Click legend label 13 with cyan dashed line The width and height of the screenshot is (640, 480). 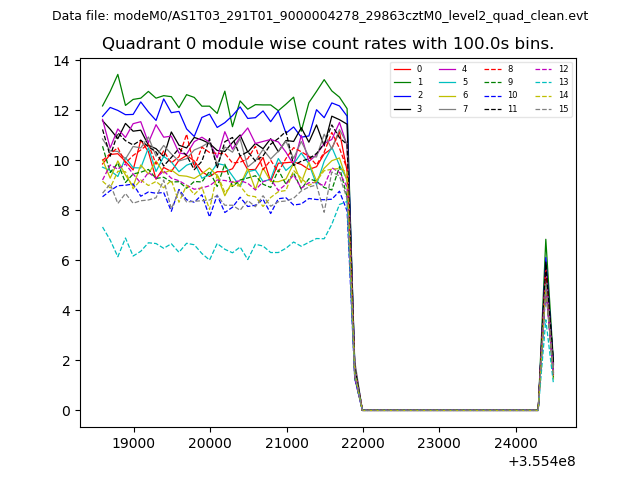pos(563,82)
